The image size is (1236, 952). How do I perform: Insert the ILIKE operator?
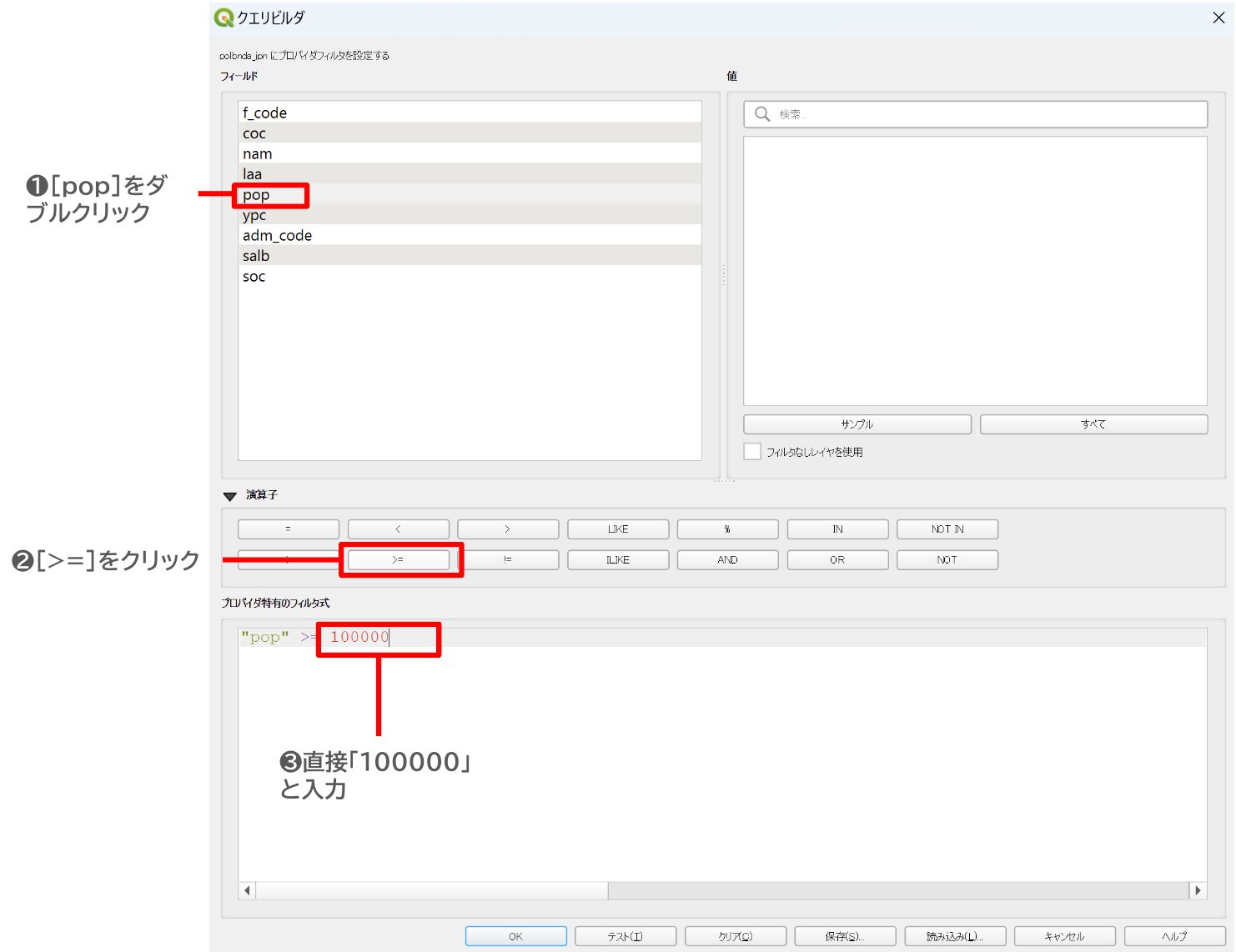click(x=618, y=560)
